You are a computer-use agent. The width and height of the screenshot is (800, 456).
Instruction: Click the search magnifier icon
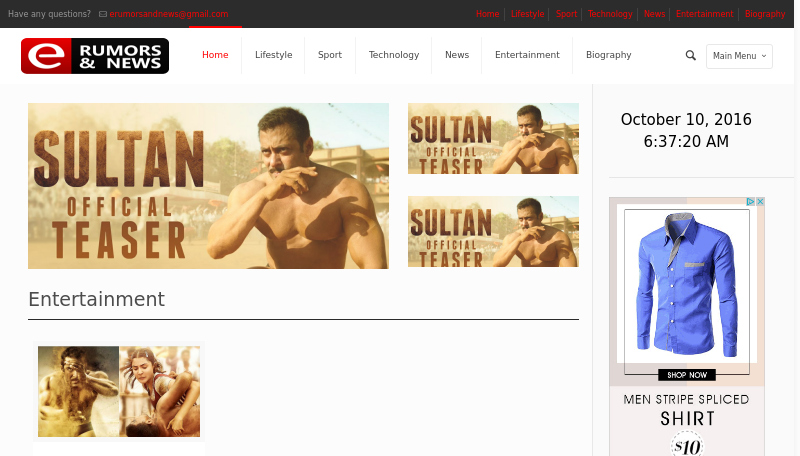(x=690, y=55)
